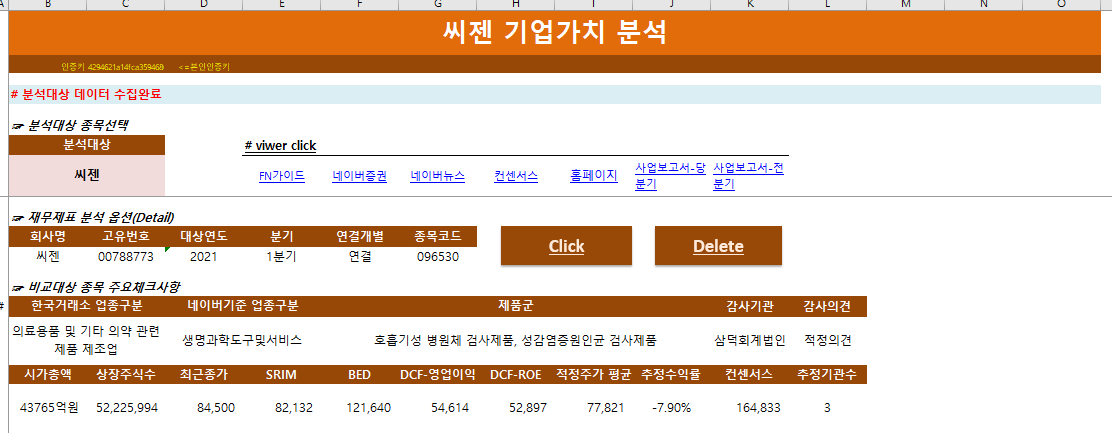Select the 상장주식수 value 52,225,994
Screen dimensions: 1112x433
tap(126, 407)
